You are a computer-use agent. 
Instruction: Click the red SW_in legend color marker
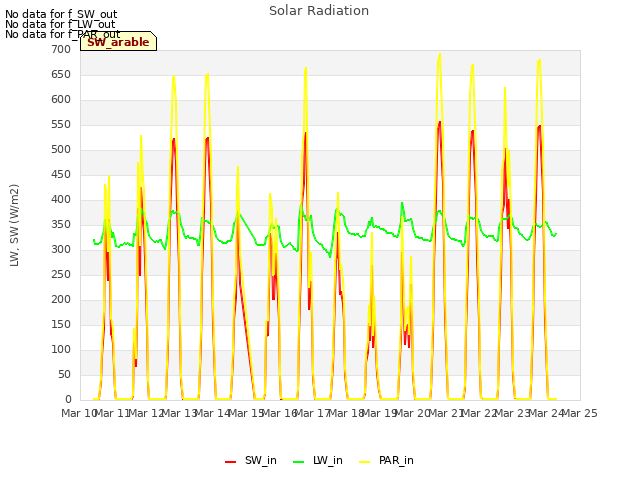(231, 462)
